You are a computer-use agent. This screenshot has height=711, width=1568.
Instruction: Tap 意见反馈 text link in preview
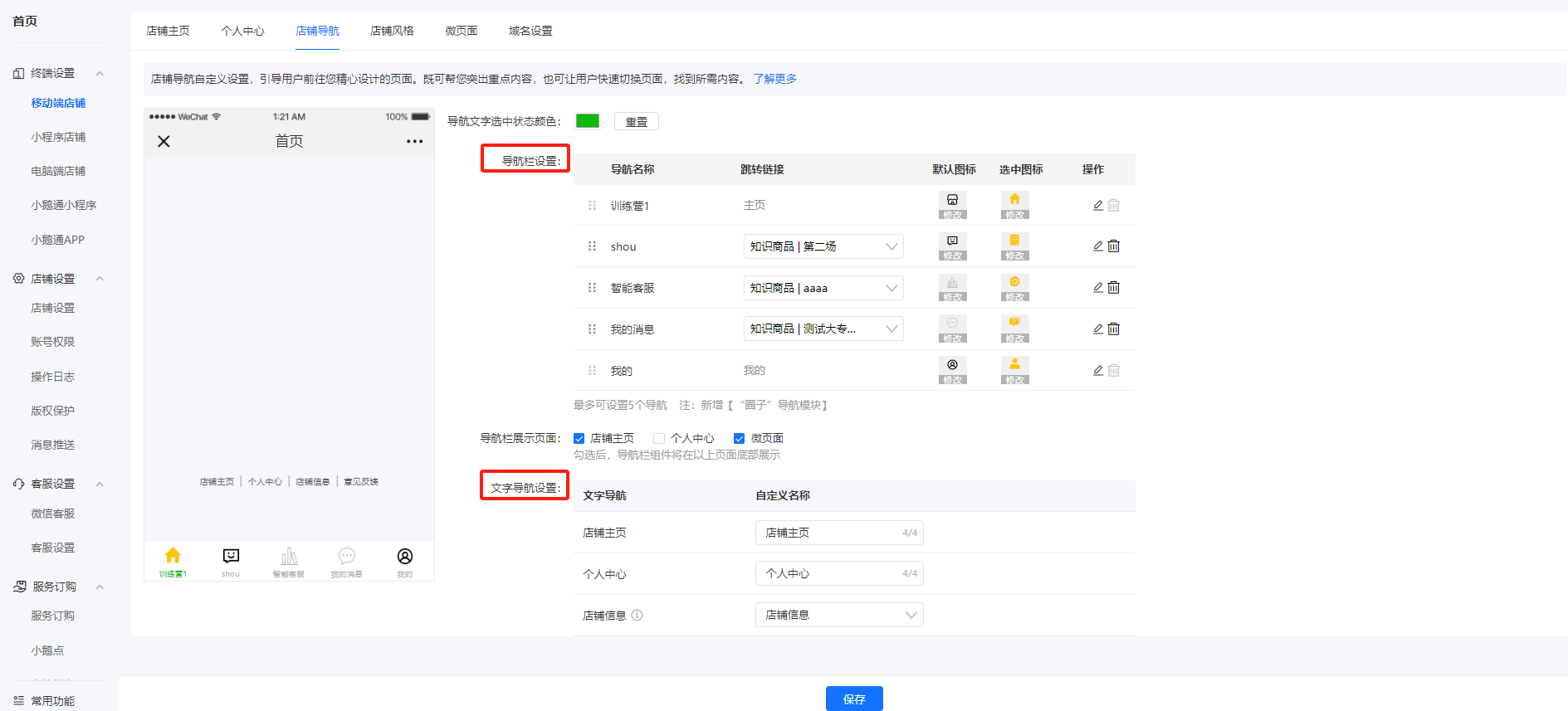pyautogui.click(x=361, y=481)
